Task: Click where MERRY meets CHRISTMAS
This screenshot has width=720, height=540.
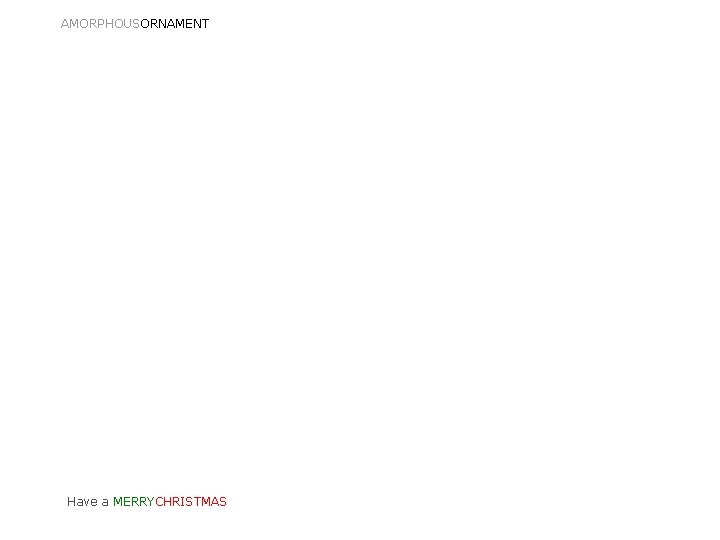Action: [155, 501]
